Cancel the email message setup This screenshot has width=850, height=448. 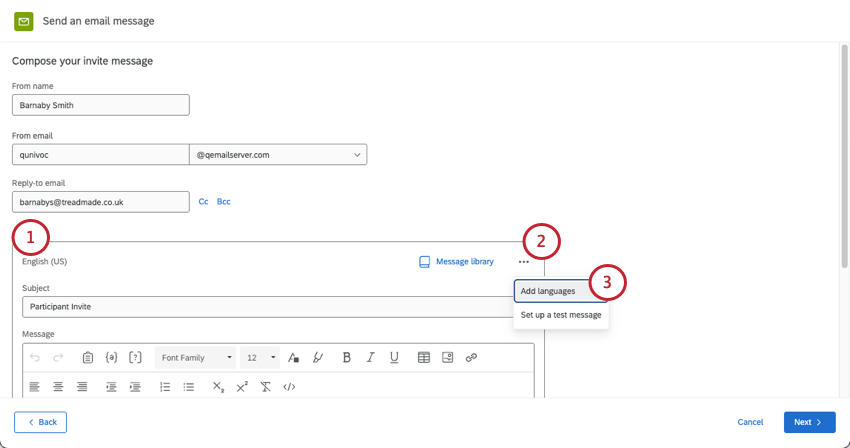pos(750,422)
